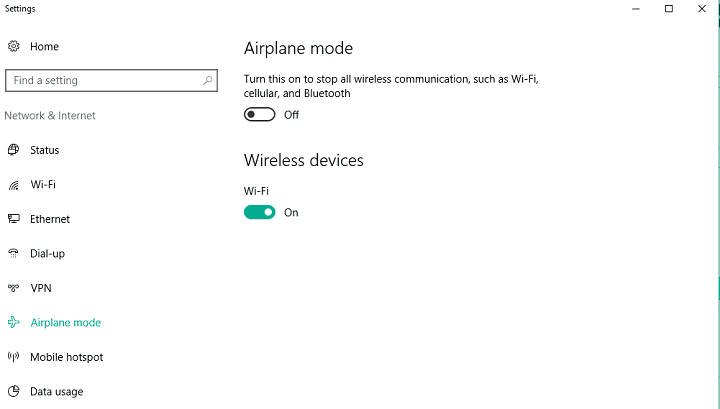
Task: Open the Ethernet settings page
Action: (x=50, y=219)
